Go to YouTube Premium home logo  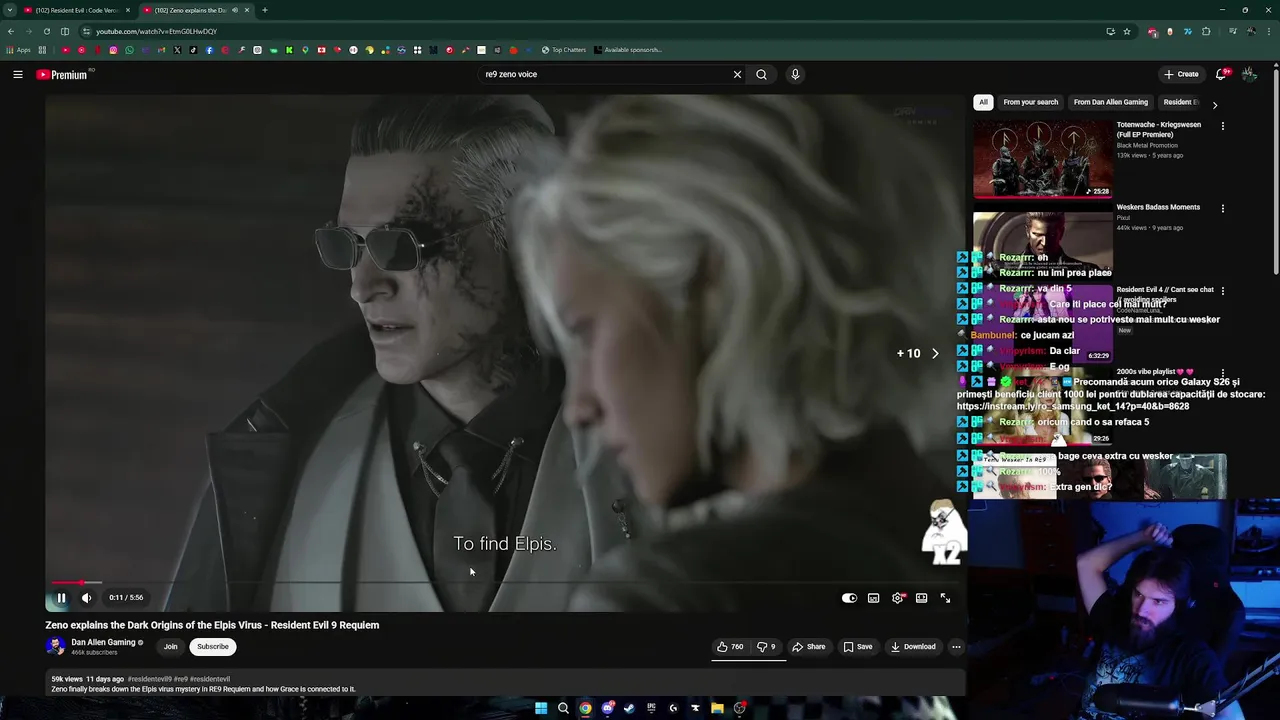tap(63, 75)
